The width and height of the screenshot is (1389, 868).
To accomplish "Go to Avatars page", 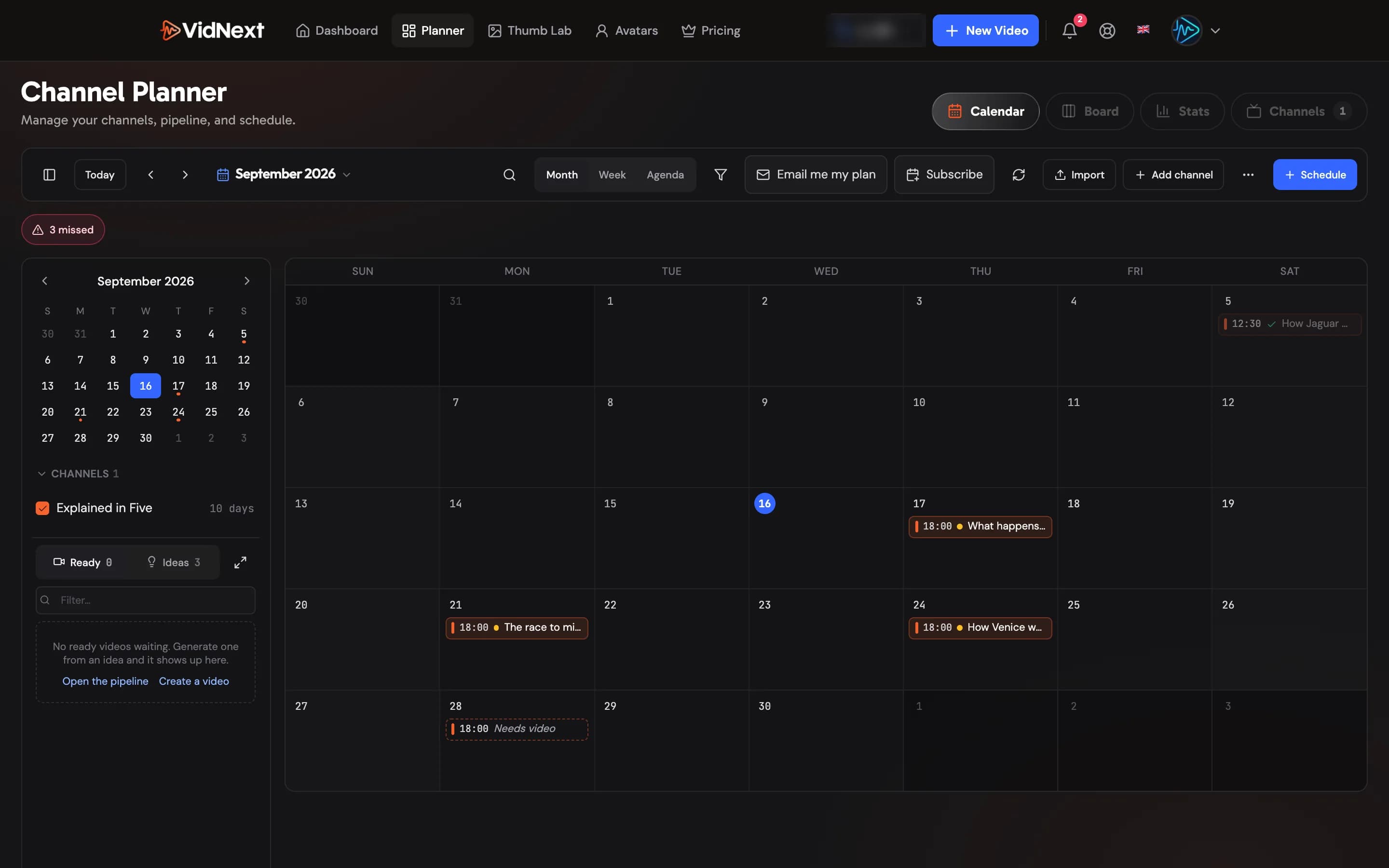I will pos(626,30).
